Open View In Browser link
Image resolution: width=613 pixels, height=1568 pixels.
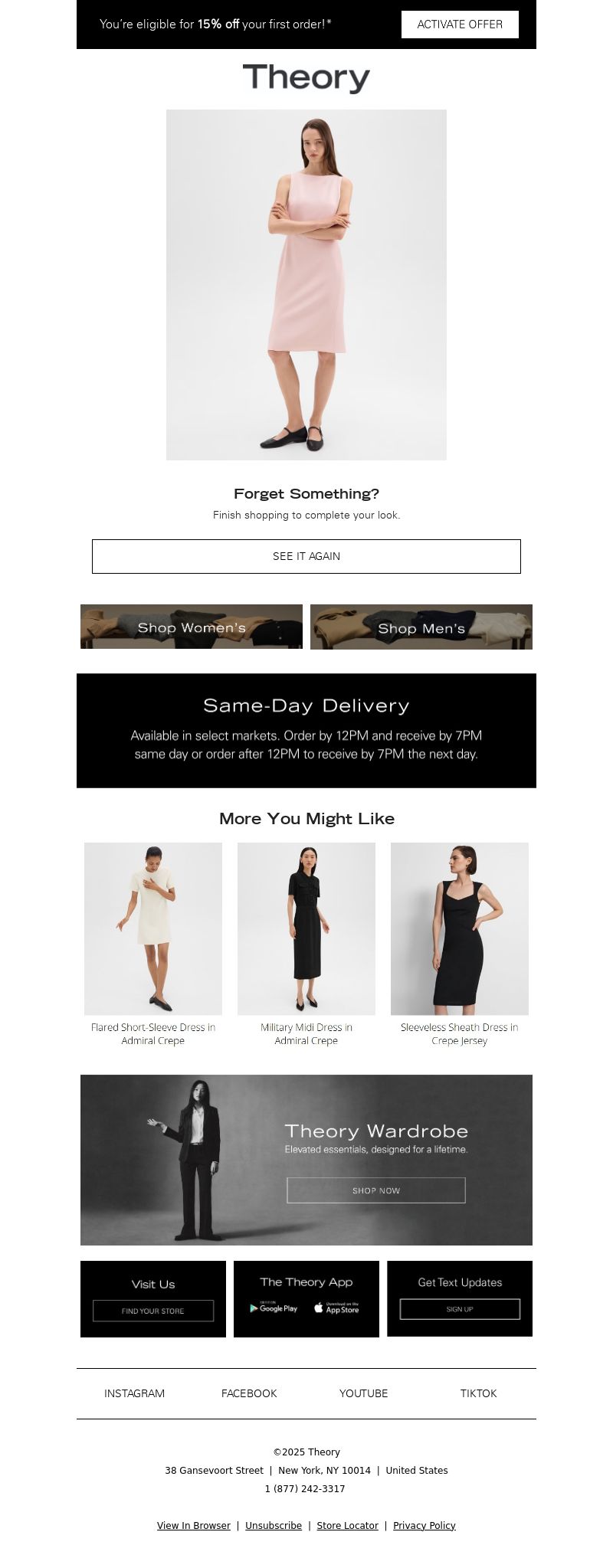coord(194,1526)
